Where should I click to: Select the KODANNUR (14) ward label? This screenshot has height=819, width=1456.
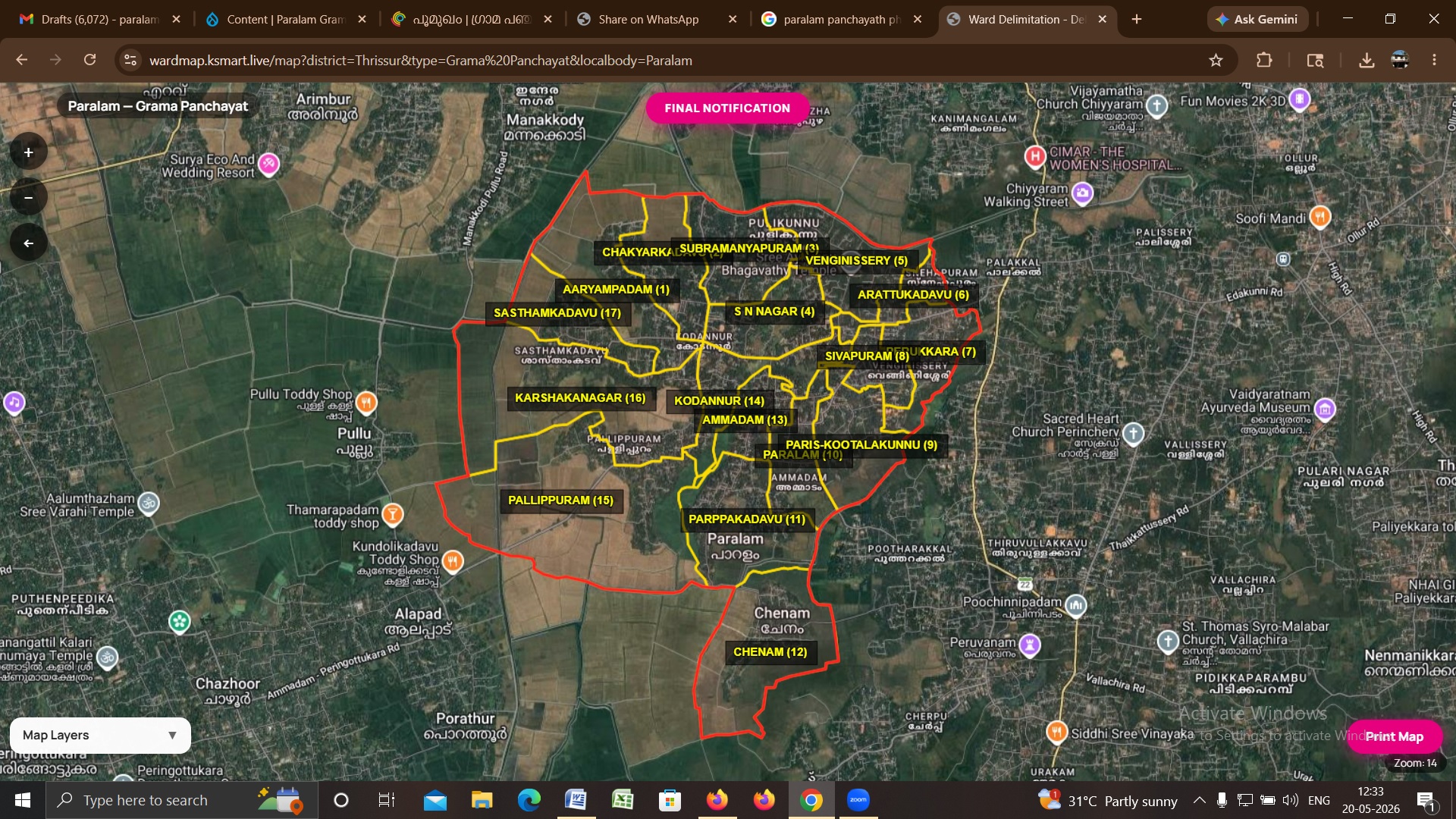tap(720, 401)
